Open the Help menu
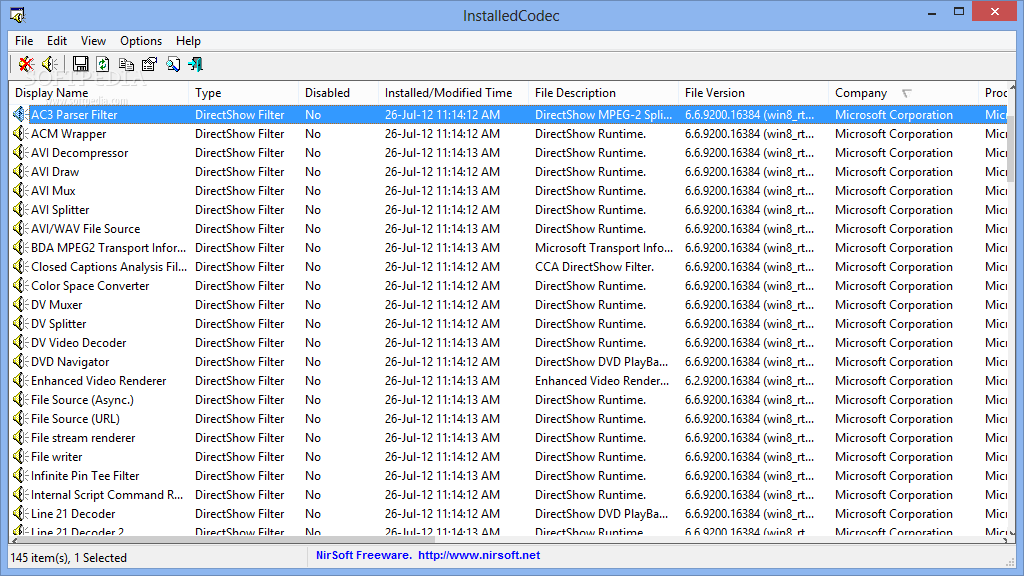1024x576 pixels. 188,40
